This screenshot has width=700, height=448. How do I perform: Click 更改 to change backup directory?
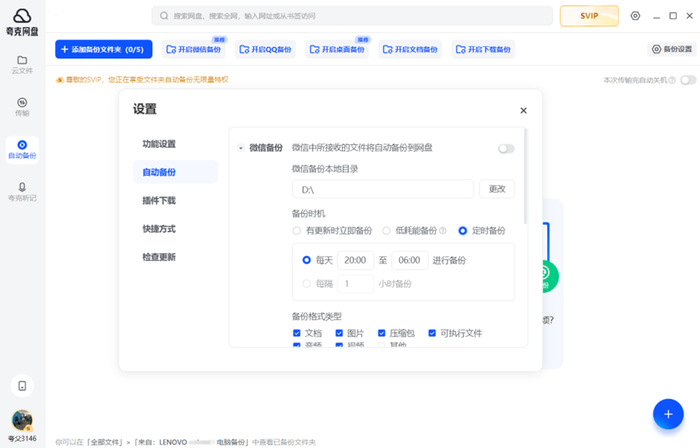(x=496, y=189)
